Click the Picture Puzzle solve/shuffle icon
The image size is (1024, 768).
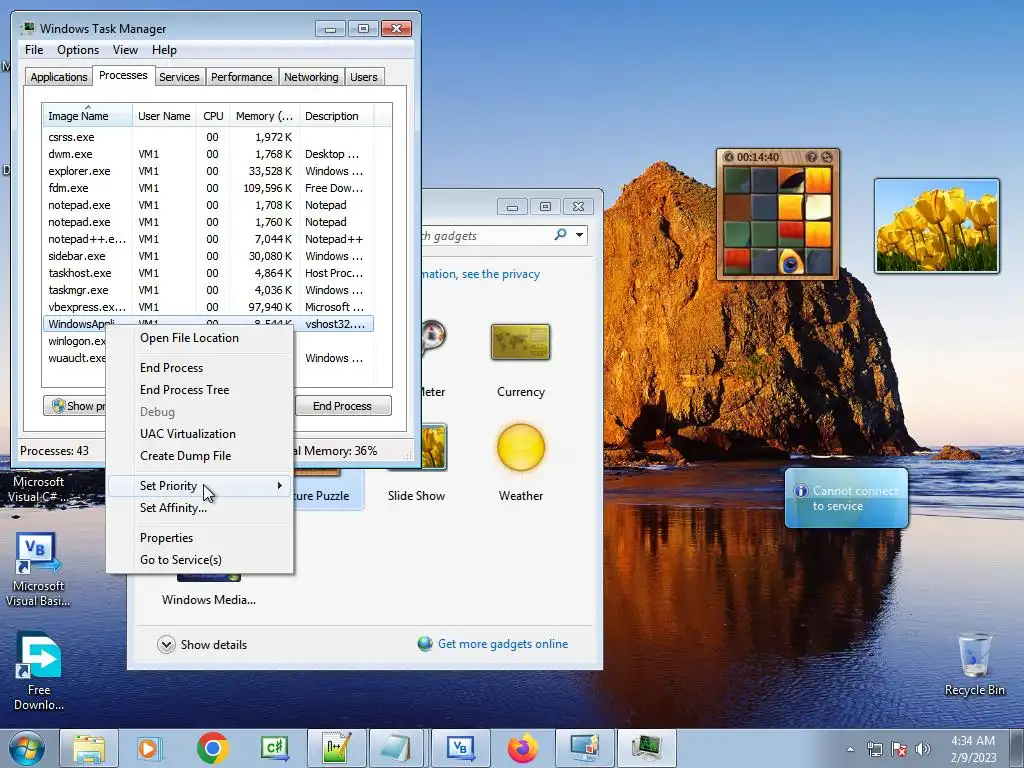click(827, 157)
